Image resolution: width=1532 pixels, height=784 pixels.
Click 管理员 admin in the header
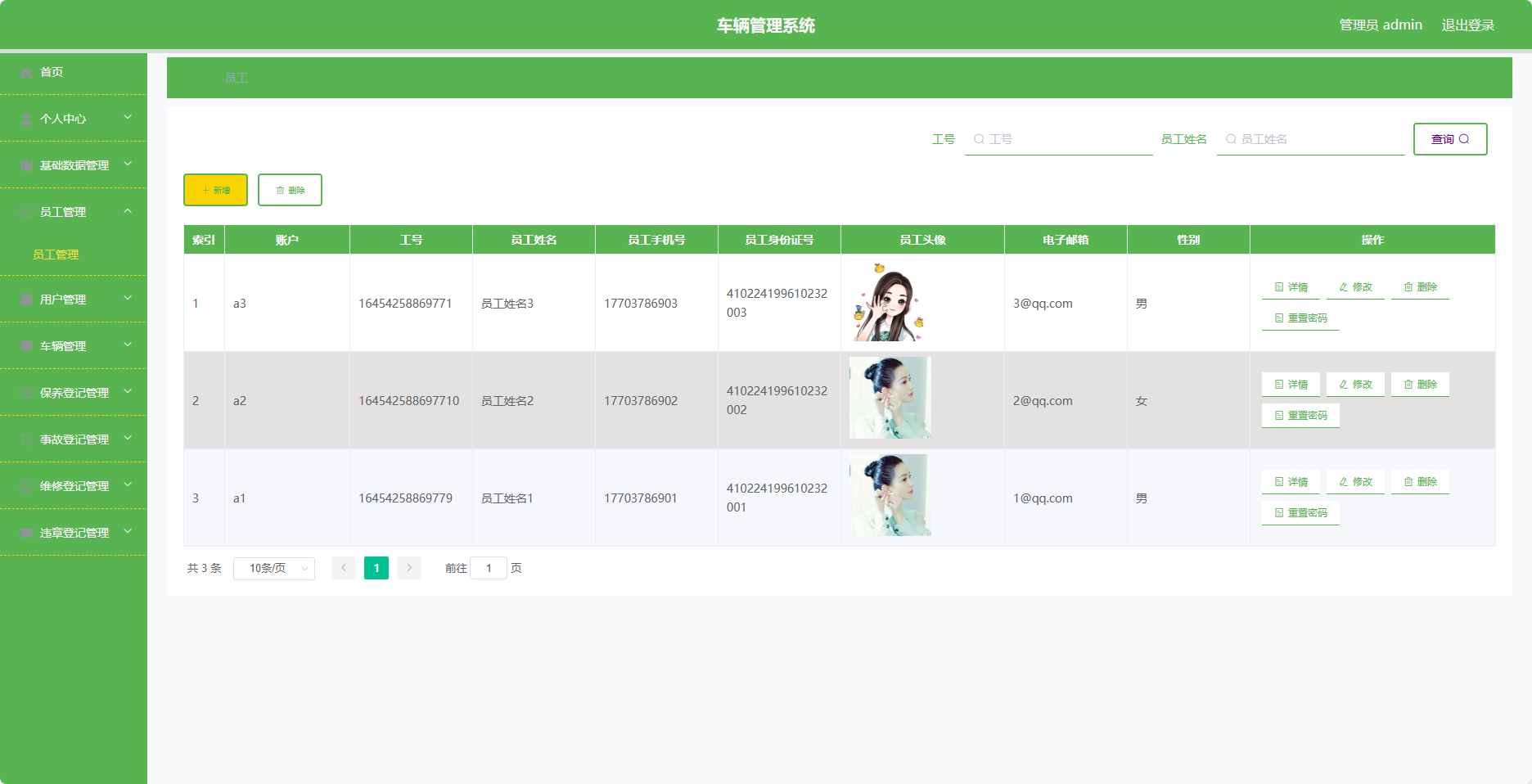click(1381, 25)
